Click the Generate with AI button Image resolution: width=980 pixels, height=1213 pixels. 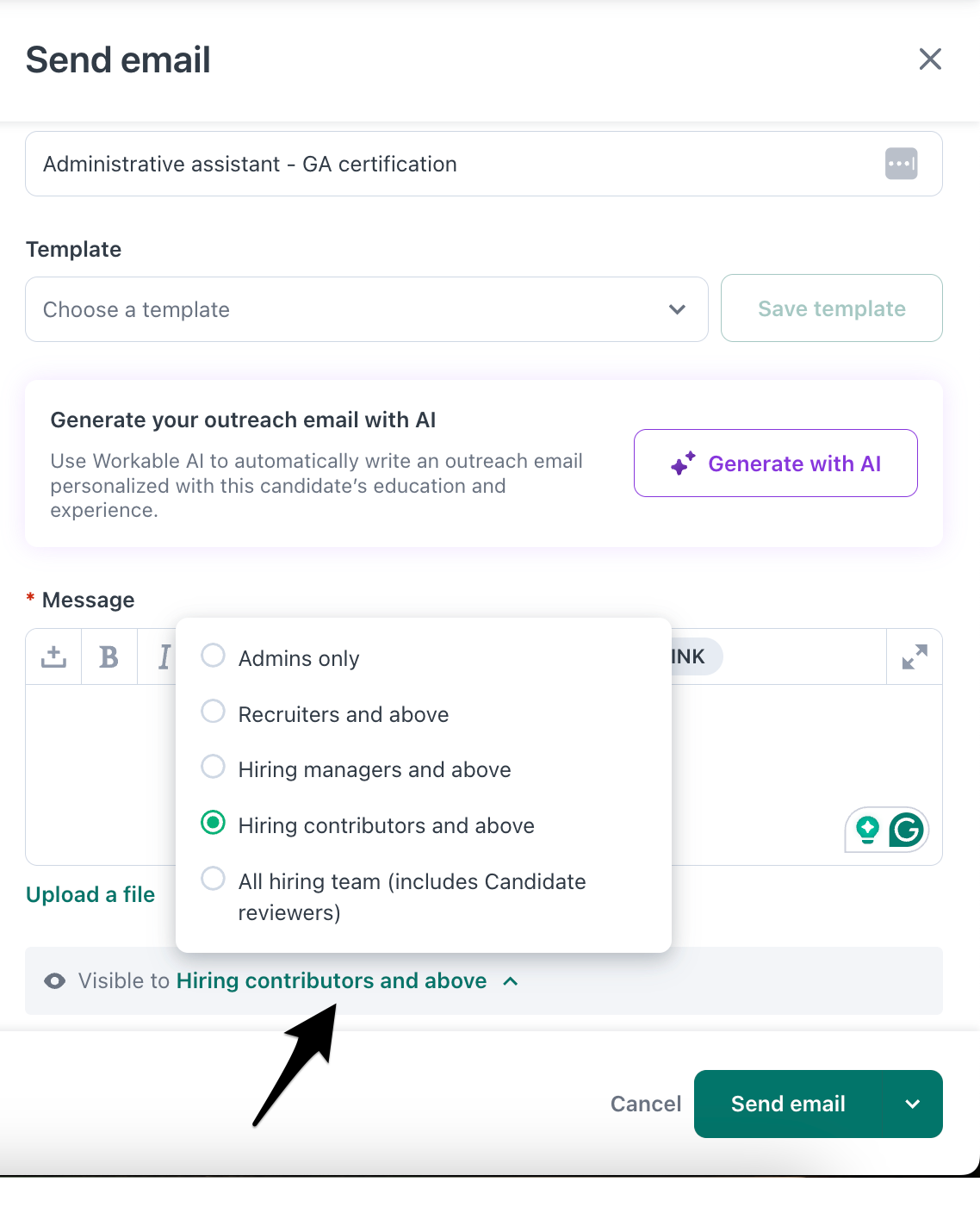(x=775, y=463)
